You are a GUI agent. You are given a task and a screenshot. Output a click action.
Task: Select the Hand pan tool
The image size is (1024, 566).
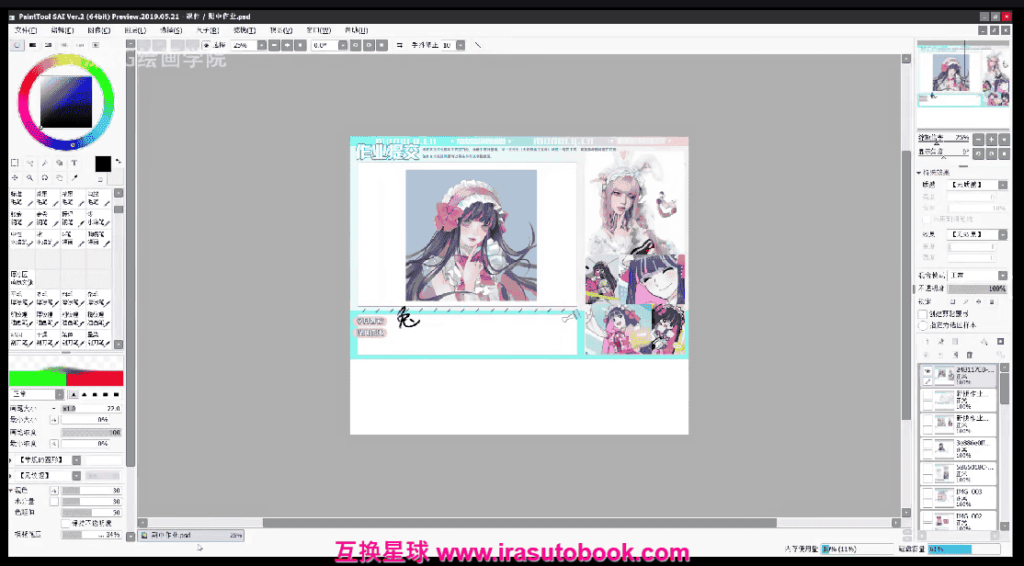[x=59, y=178]
